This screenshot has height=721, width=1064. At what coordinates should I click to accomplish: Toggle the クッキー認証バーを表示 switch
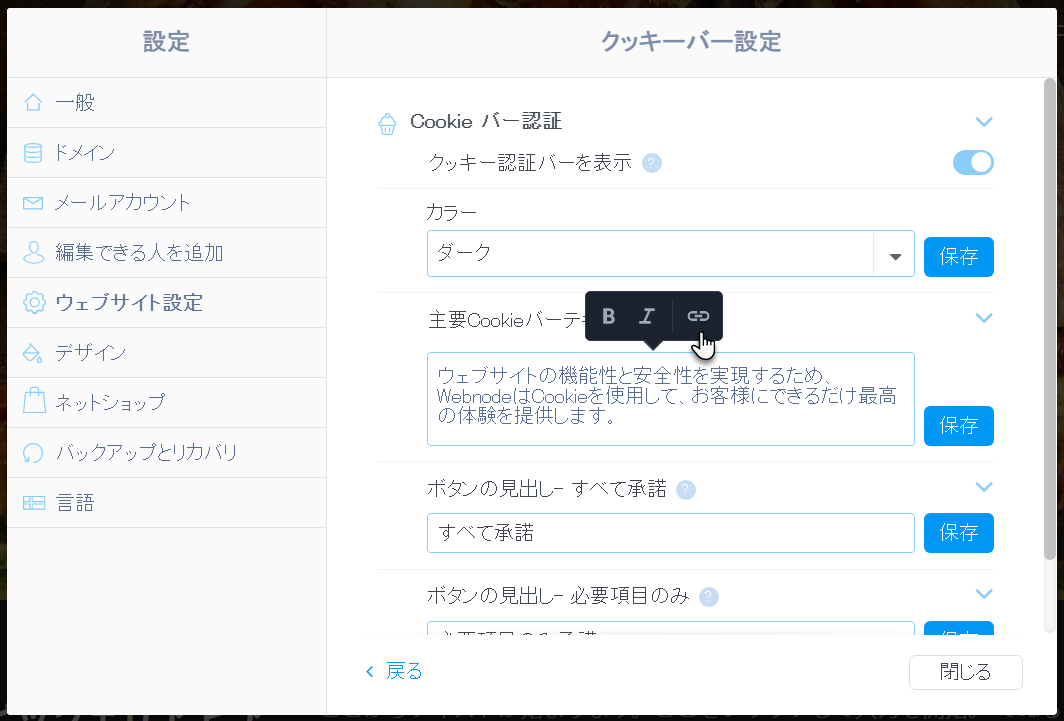coord(973,163)
